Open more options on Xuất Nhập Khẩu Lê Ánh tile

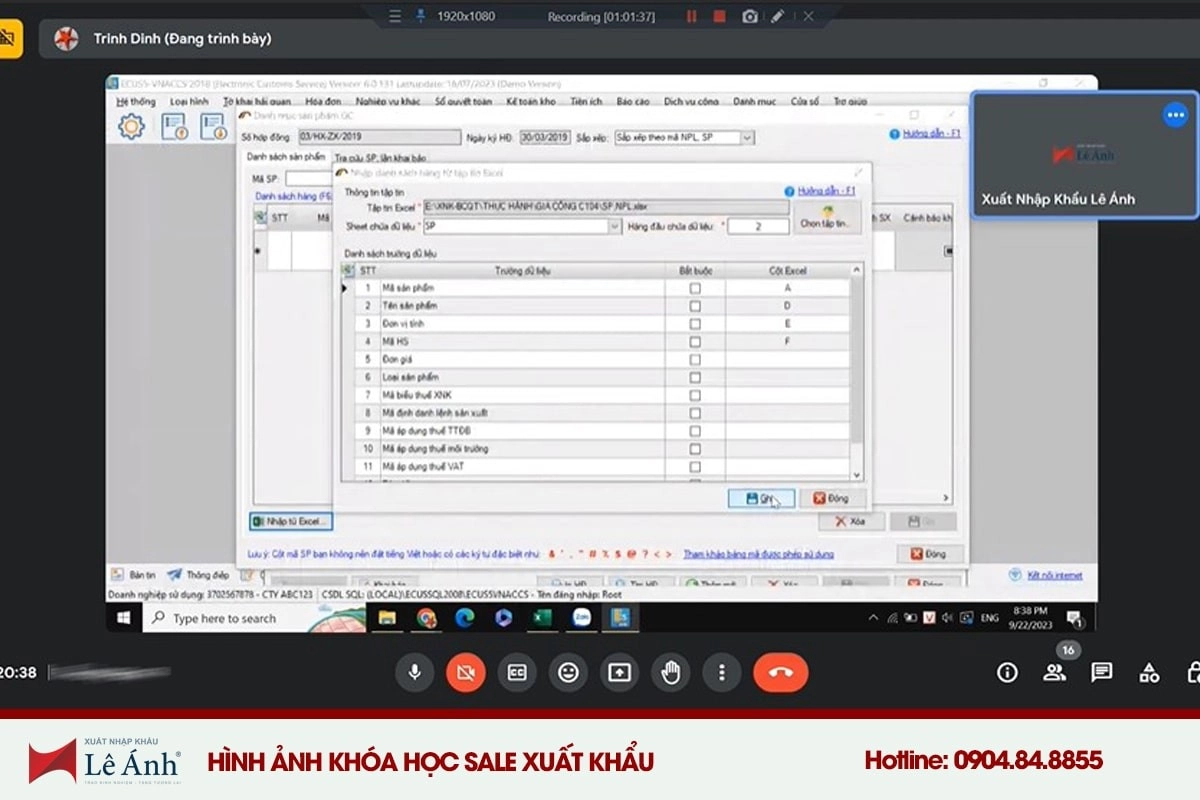(x=1175, y=115)
